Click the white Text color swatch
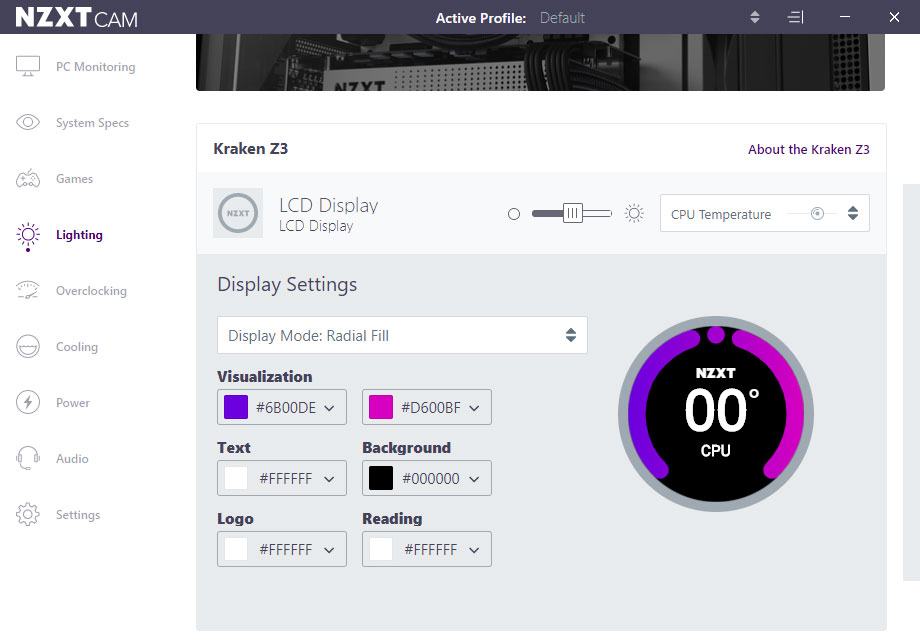920x640 pixels. [x=236, y=478]
